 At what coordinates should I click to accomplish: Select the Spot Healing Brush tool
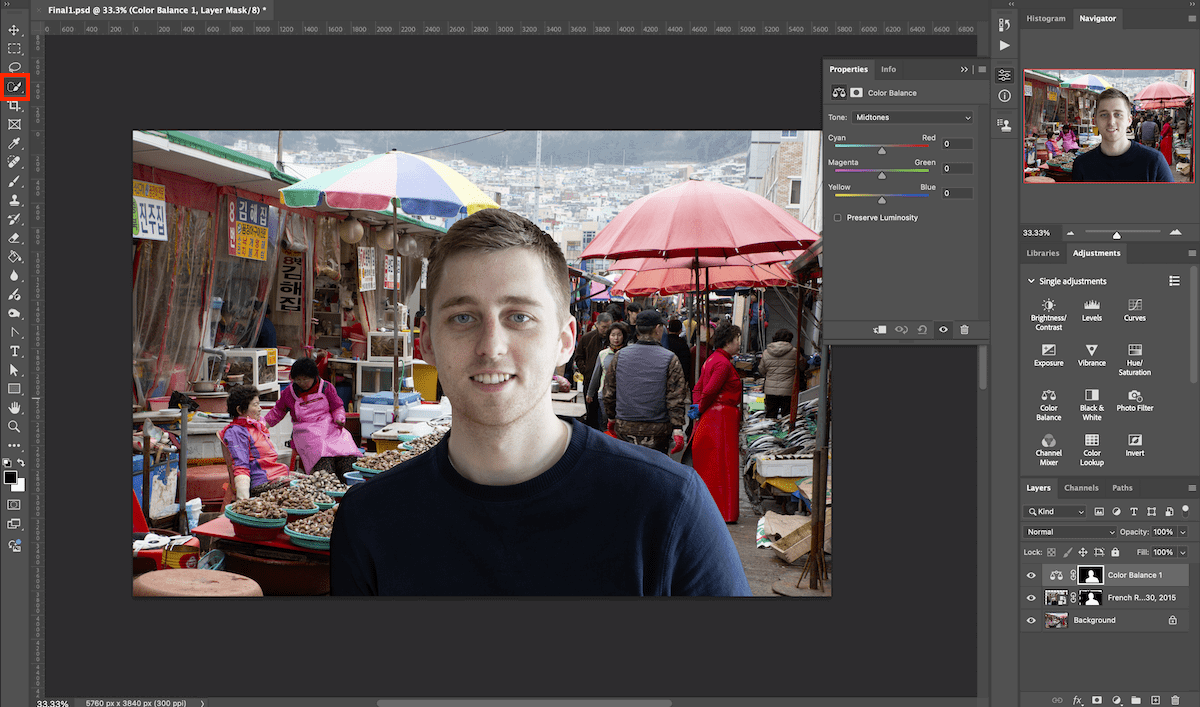[x=14, y=163]
